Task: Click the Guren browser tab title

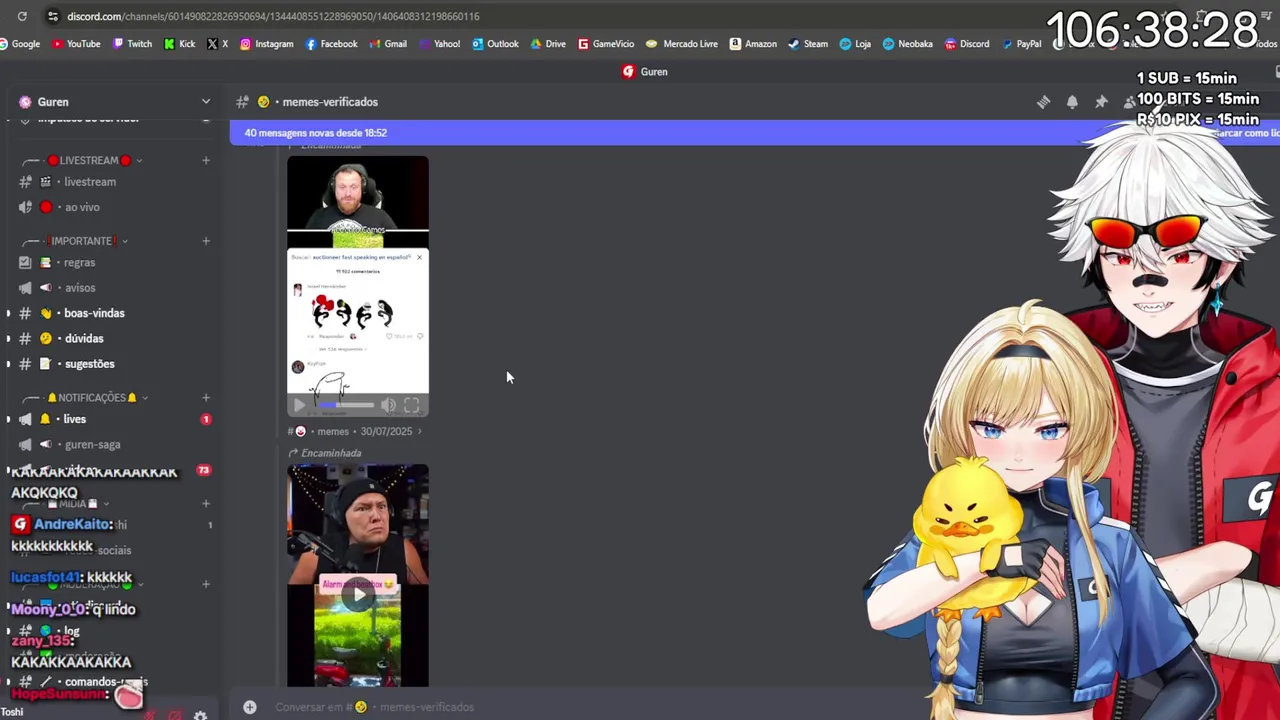Action: [x=654, y=72]
